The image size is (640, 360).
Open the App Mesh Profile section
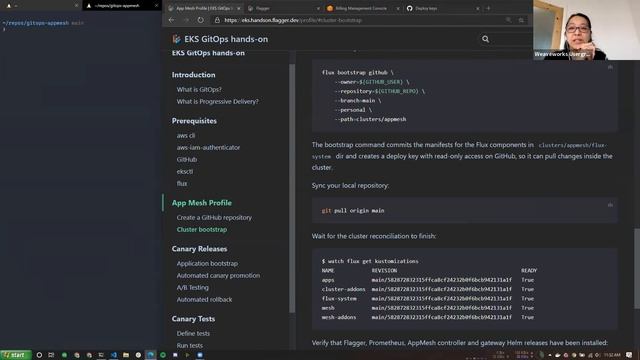tap(202, 203)
